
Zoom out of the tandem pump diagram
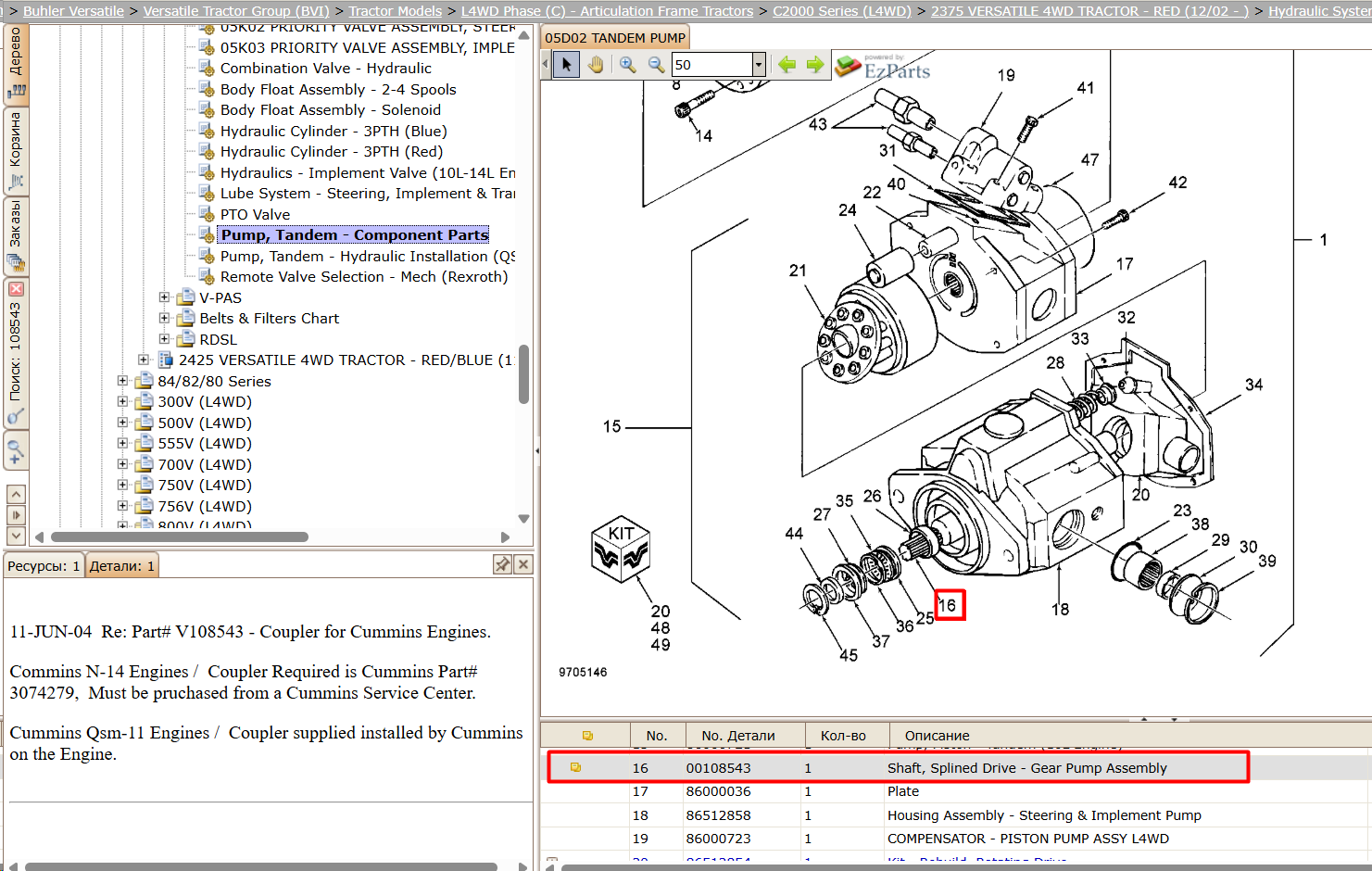656,65
